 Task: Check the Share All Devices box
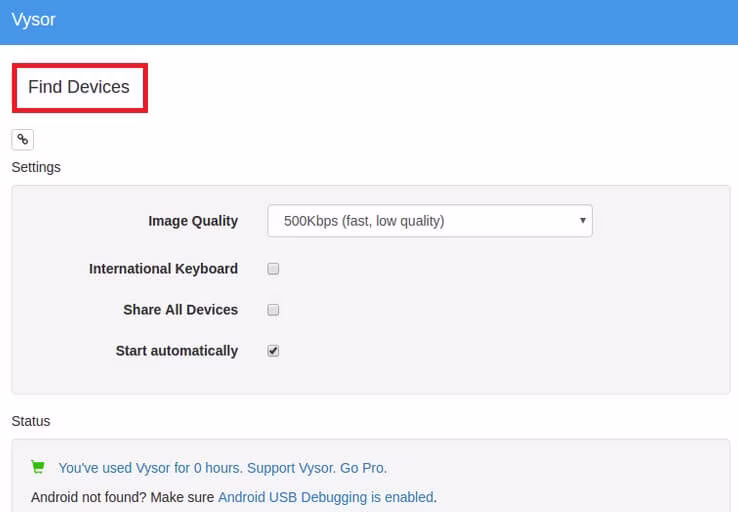coord(273,310)
